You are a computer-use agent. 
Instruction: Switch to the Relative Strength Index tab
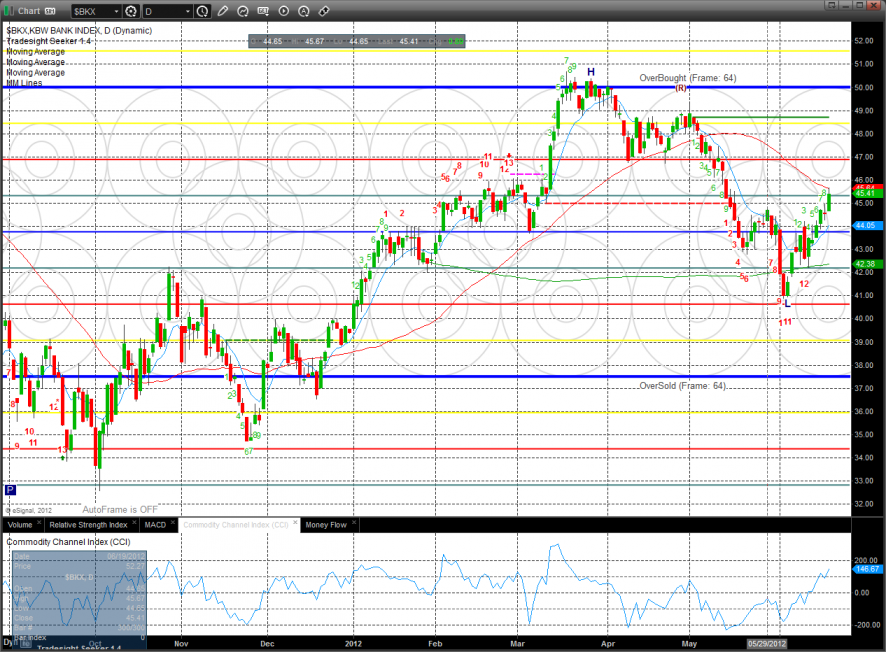point(88,524)
